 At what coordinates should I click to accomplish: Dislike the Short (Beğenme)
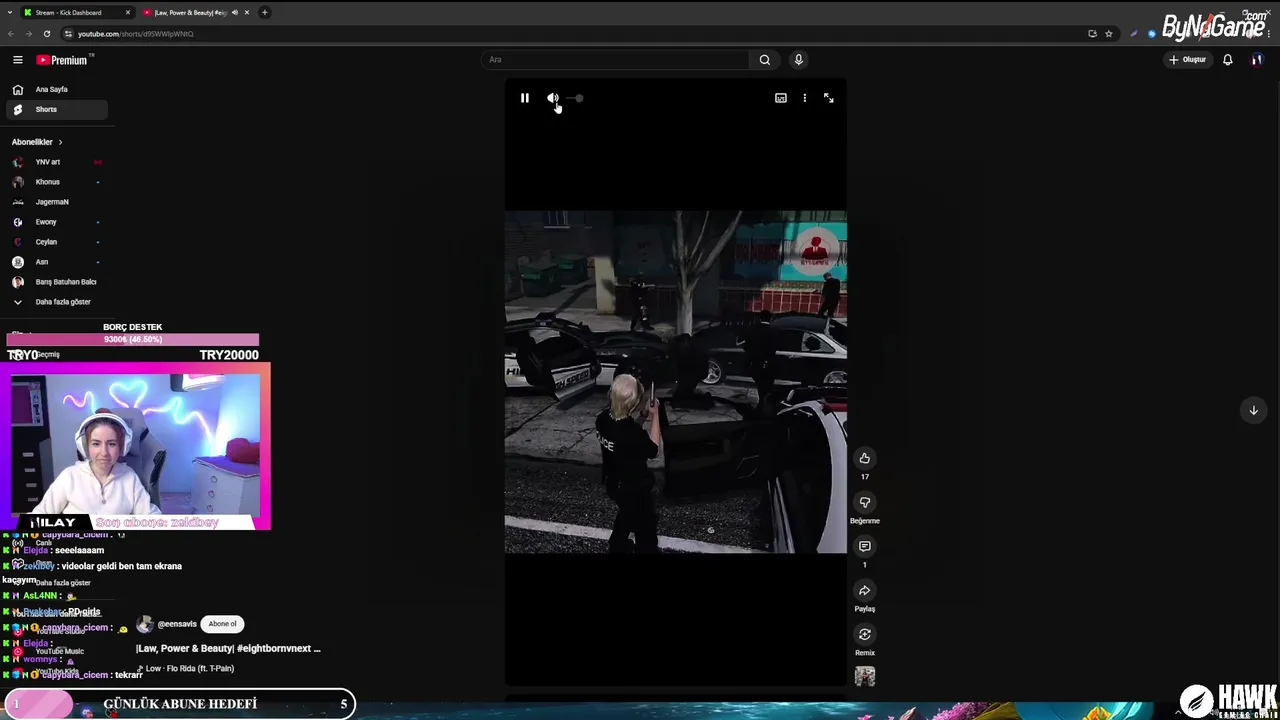[865, 502]
